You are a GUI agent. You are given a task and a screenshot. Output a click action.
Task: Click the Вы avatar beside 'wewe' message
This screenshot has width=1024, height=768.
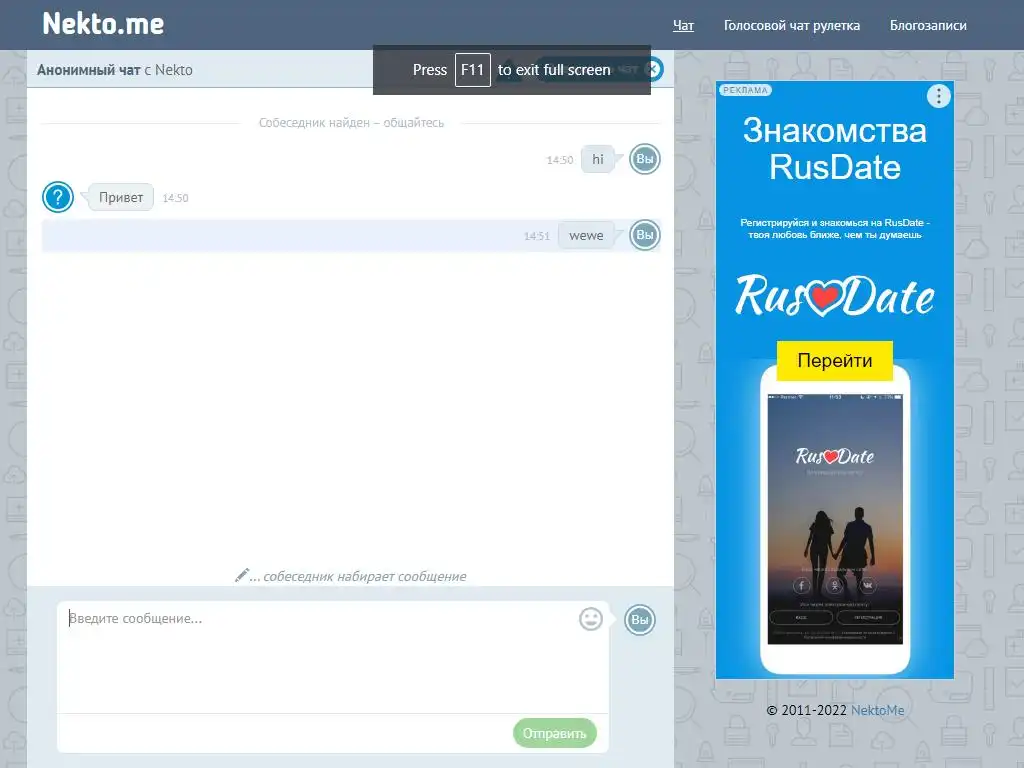[x=645, y=235]
